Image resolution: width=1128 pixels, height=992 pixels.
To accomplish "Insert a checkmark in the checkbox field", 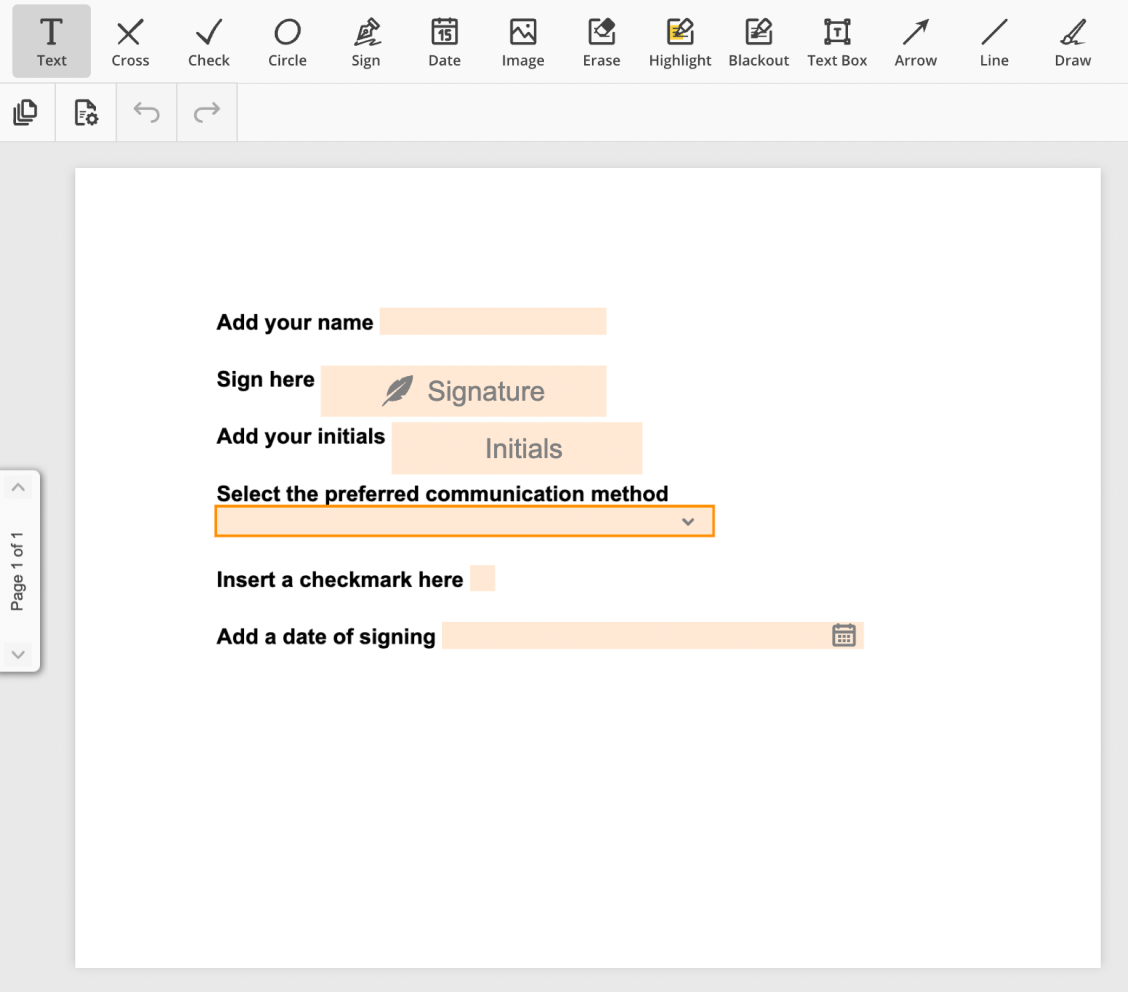I will (x=484, y=578).
